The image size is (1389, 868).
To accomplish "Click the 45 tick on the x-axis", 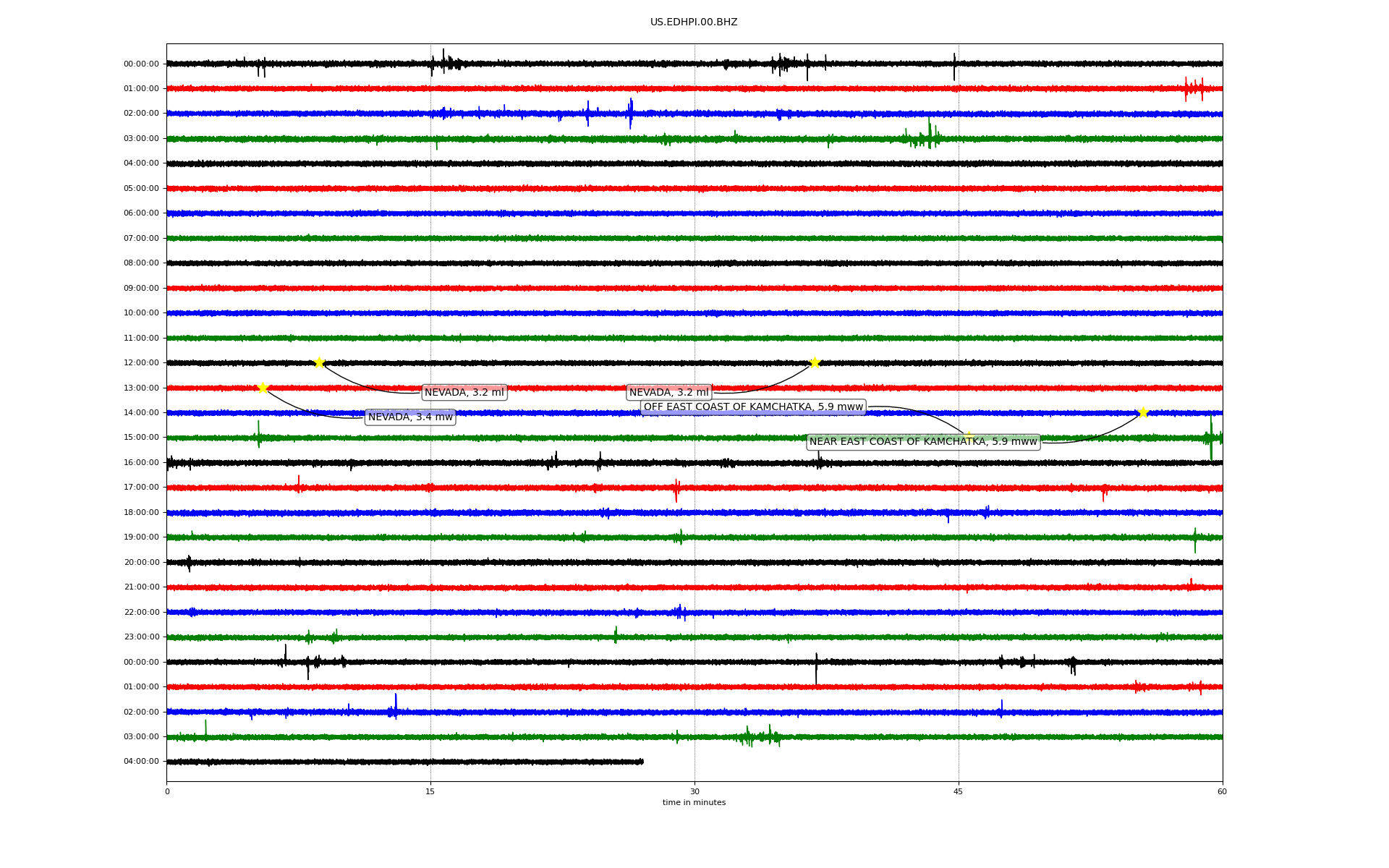I will click(x=958, y=791).
